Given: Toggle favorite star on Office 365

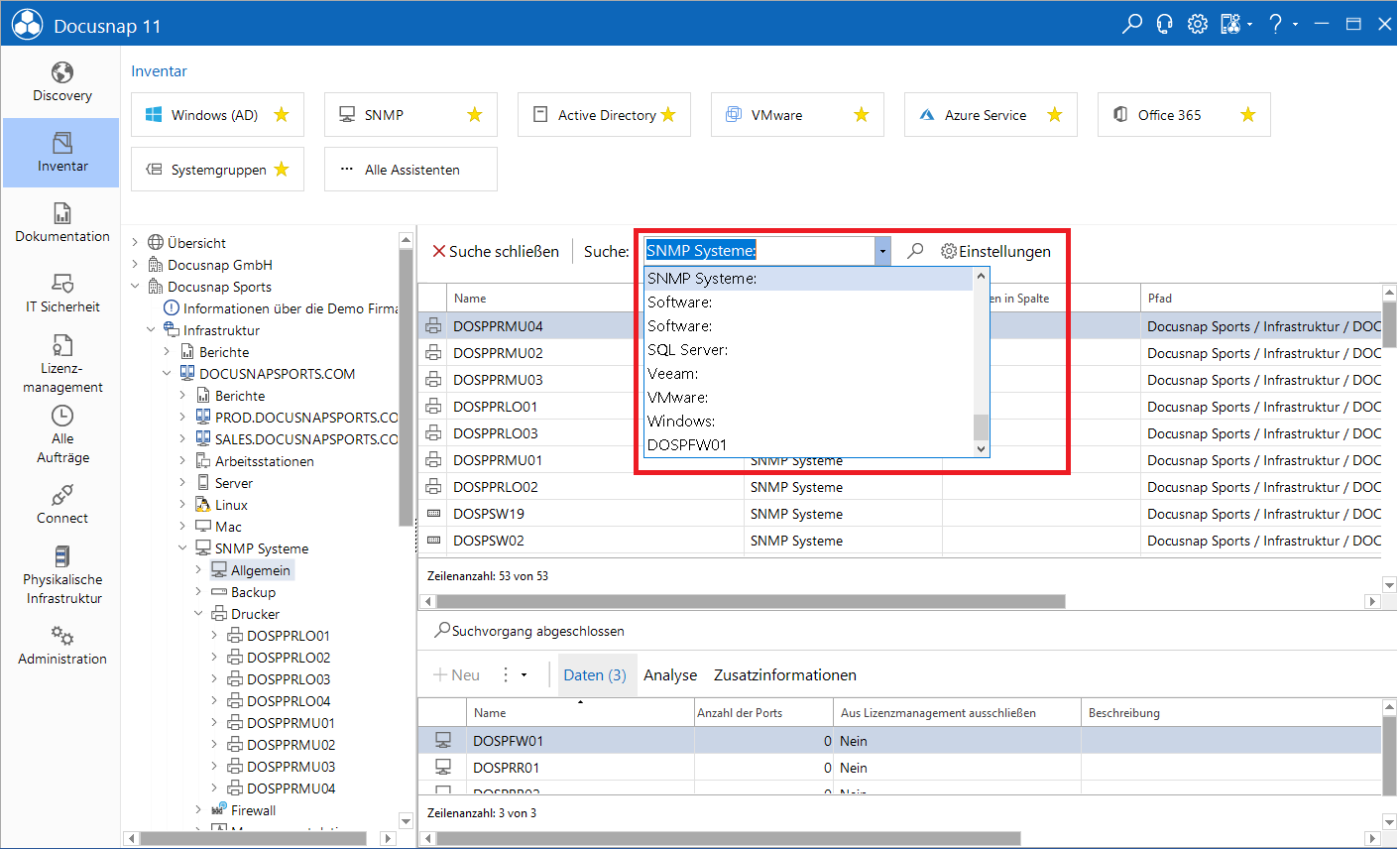Looking at the screenshot, I should click(1248, 115).
